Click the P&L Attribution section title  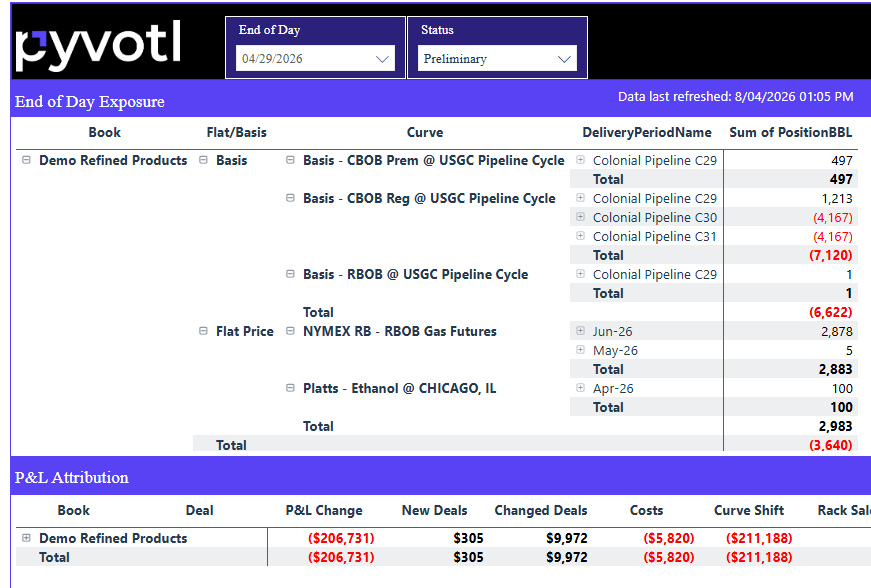(x=72, y=478)
